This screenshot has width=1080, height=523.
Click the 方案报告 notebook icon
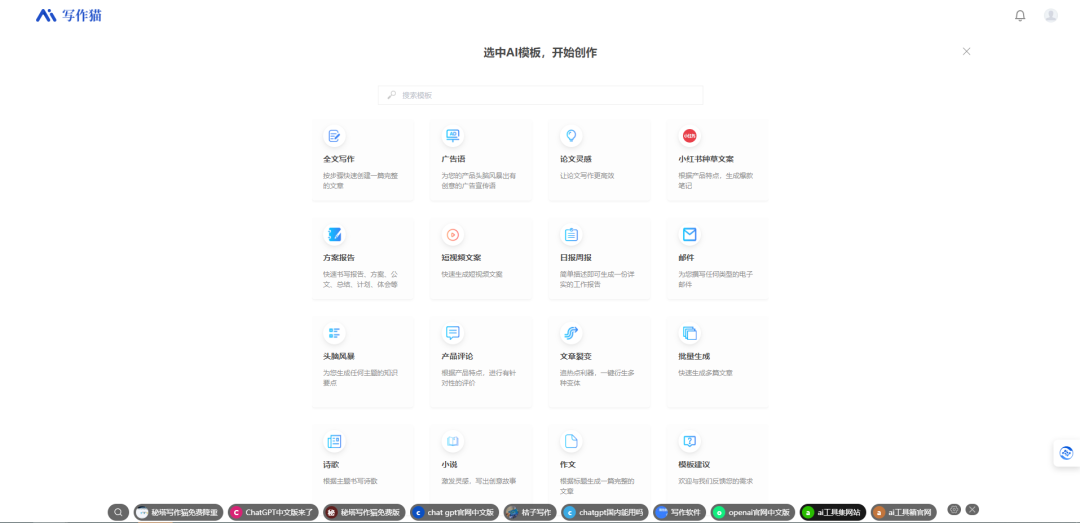[334, 235]
